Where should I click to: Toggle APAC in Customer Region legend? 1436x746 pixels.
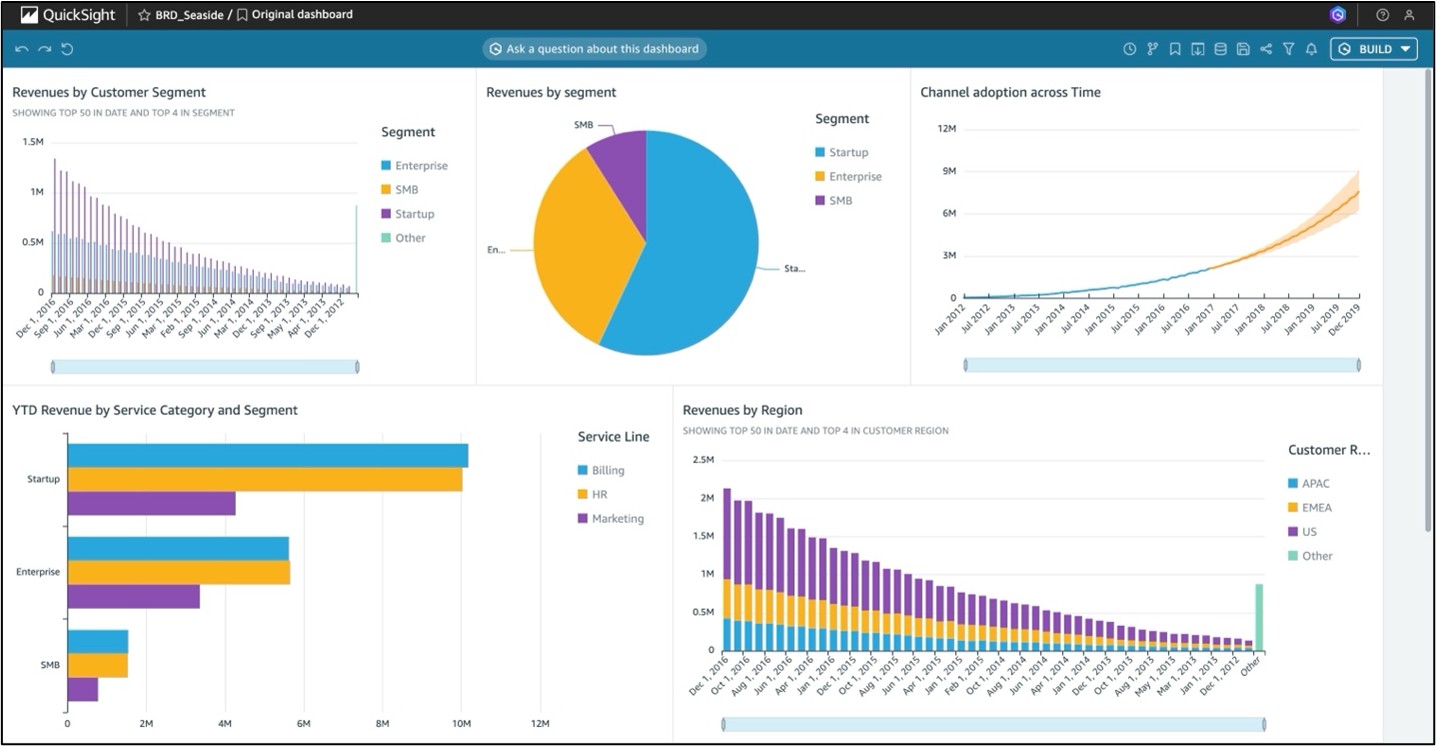[x=1309, y=484]
